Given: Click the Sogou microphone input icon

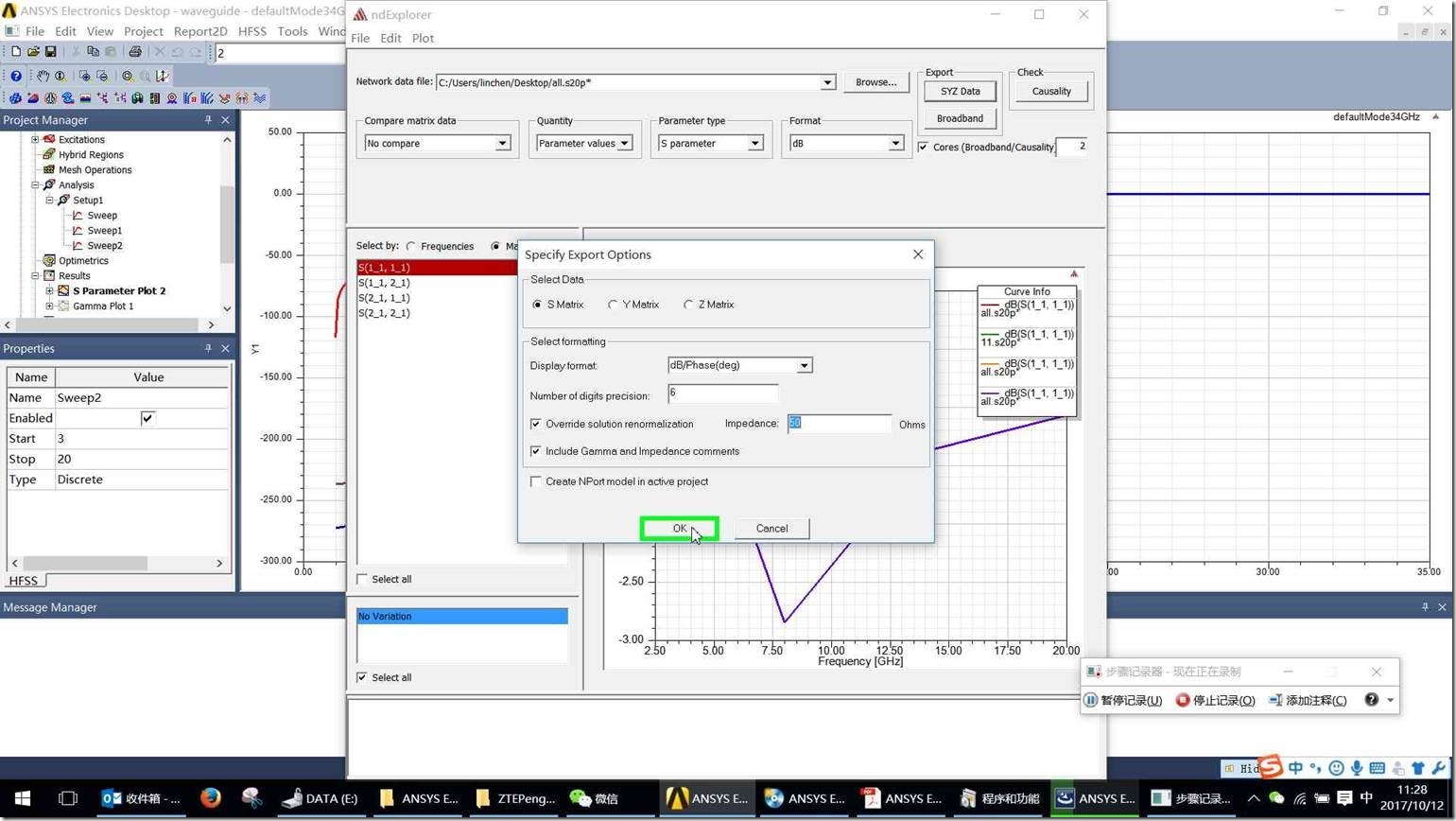Looking at the screenshot, I should [x=1357, y=768].
